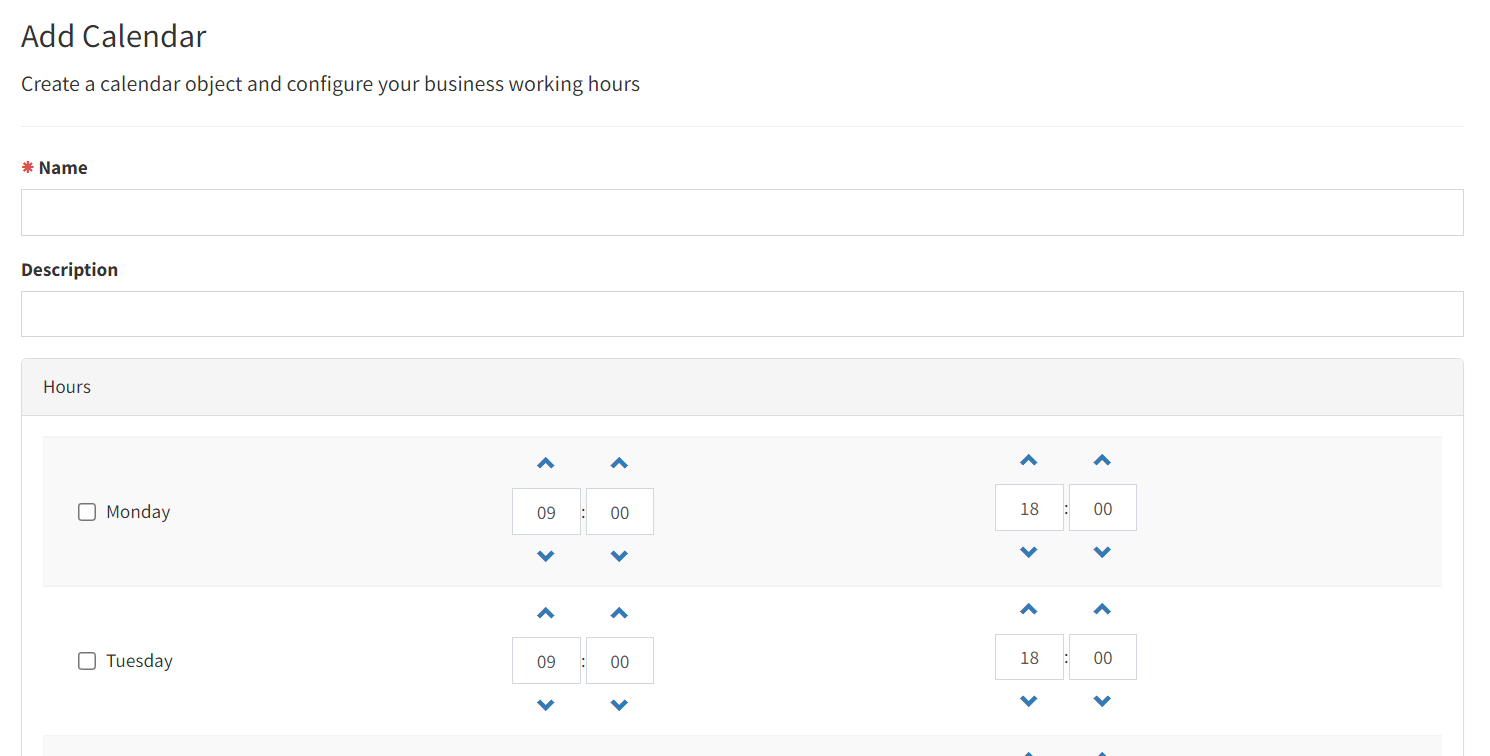Select the Monday start minutes field 00
This screenshot has width=1490, height=756.
(x=620, y=512)
